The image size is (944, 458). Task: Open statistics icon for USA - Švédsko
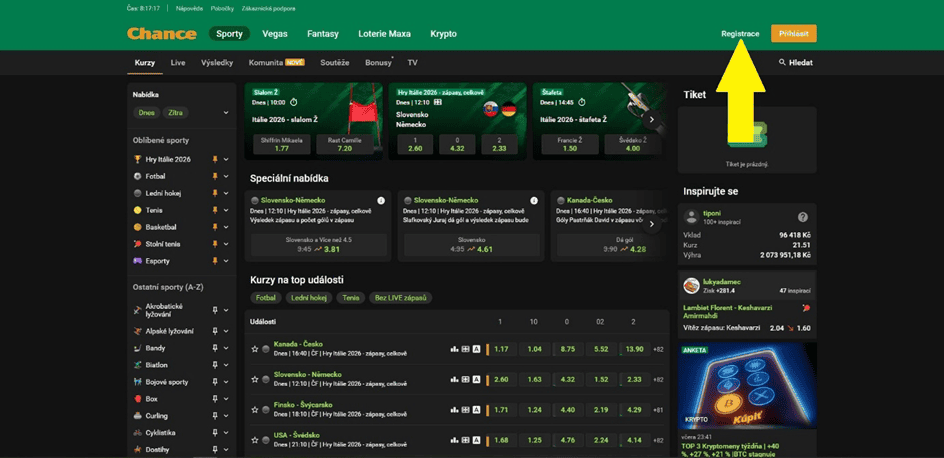455,439
